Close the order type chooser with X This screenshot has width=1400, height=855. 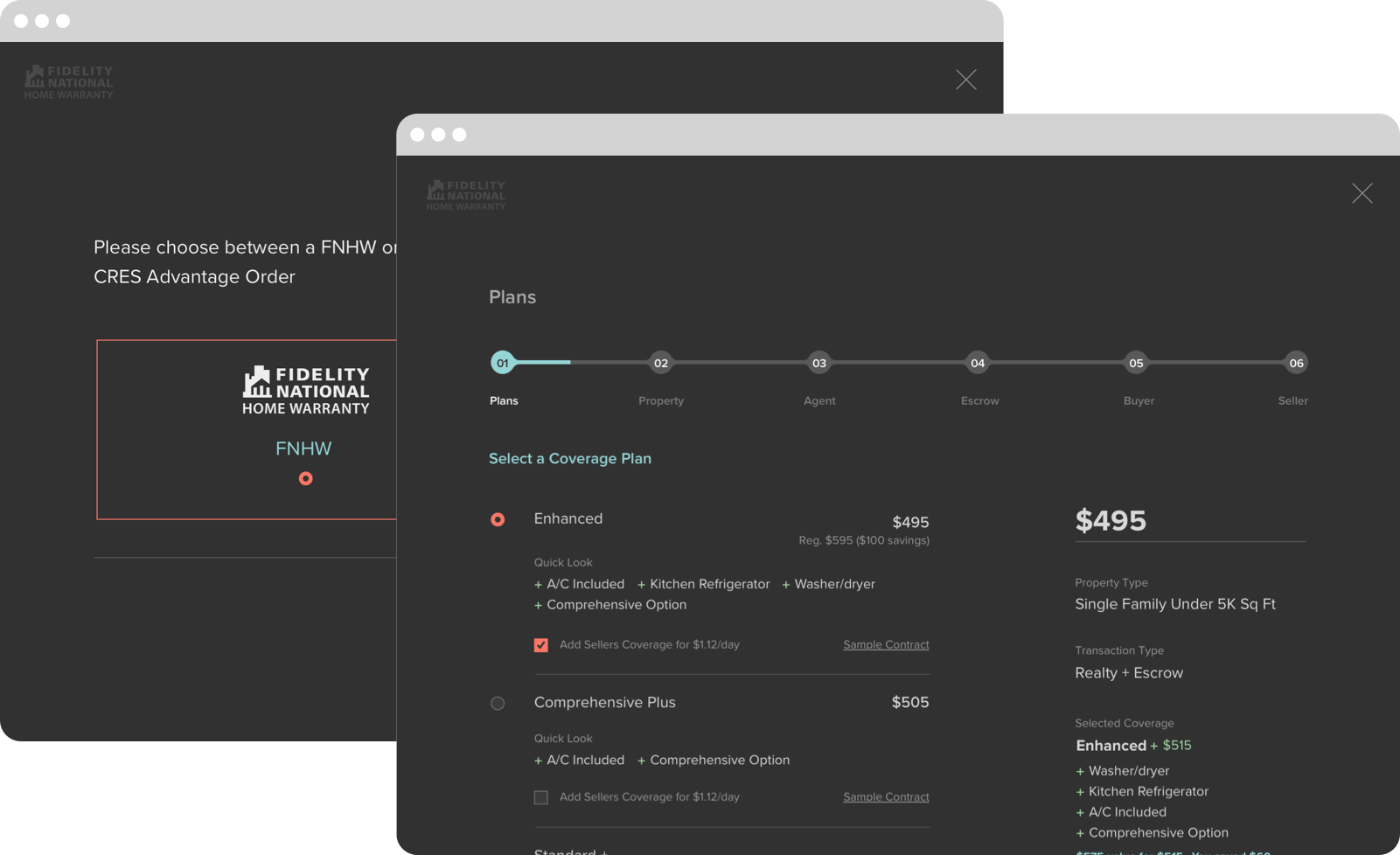(x=965, y=80)
